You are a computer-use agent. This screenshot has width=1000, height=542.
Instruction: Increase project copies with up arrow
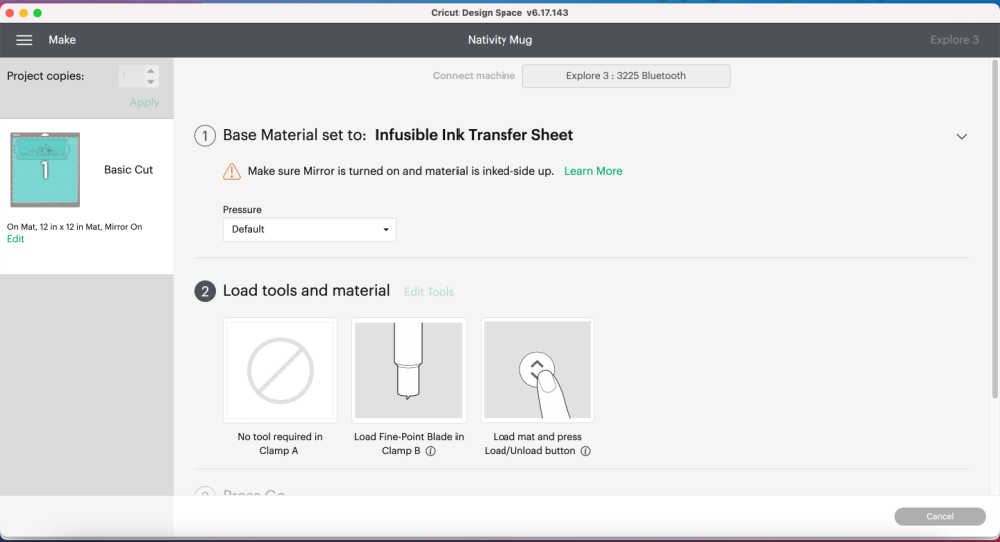click(151, 71)
